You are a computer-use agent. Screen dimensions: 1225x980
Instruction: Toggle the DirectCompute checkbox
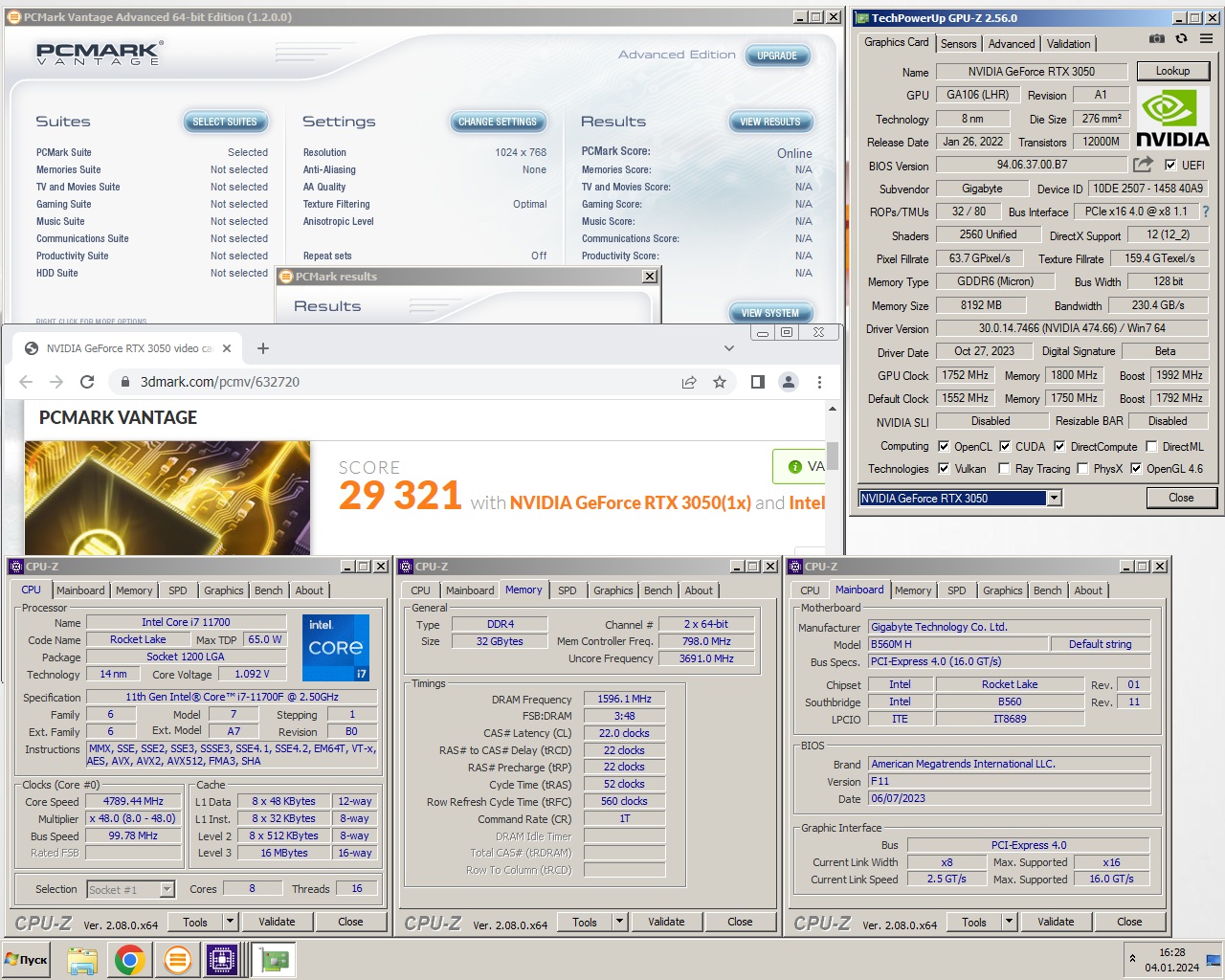[x=1059, y=446]
